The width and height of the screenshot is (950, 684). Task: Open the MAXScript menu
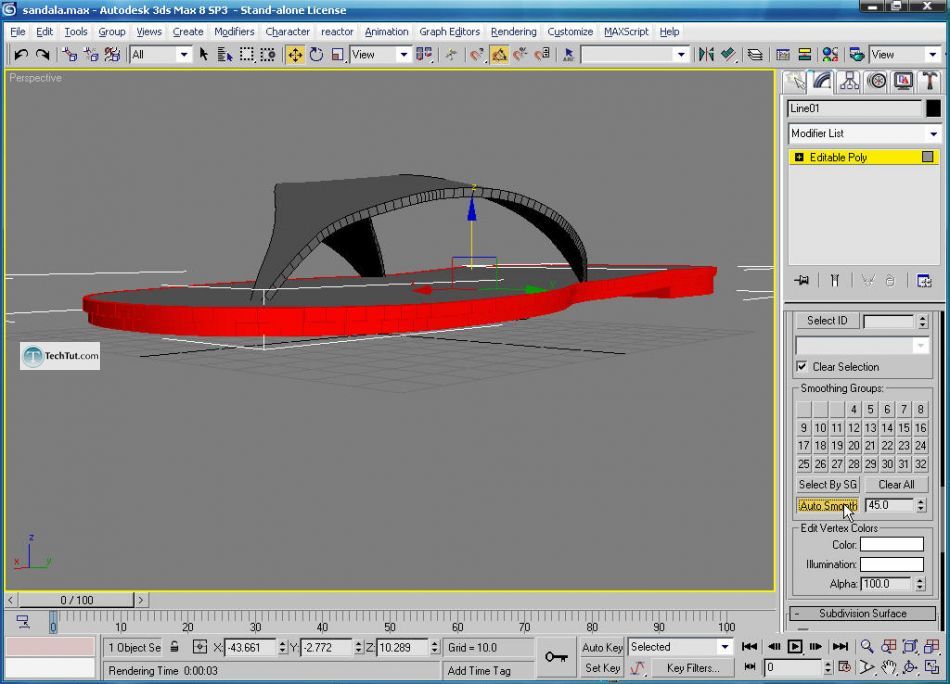point(626,32)
